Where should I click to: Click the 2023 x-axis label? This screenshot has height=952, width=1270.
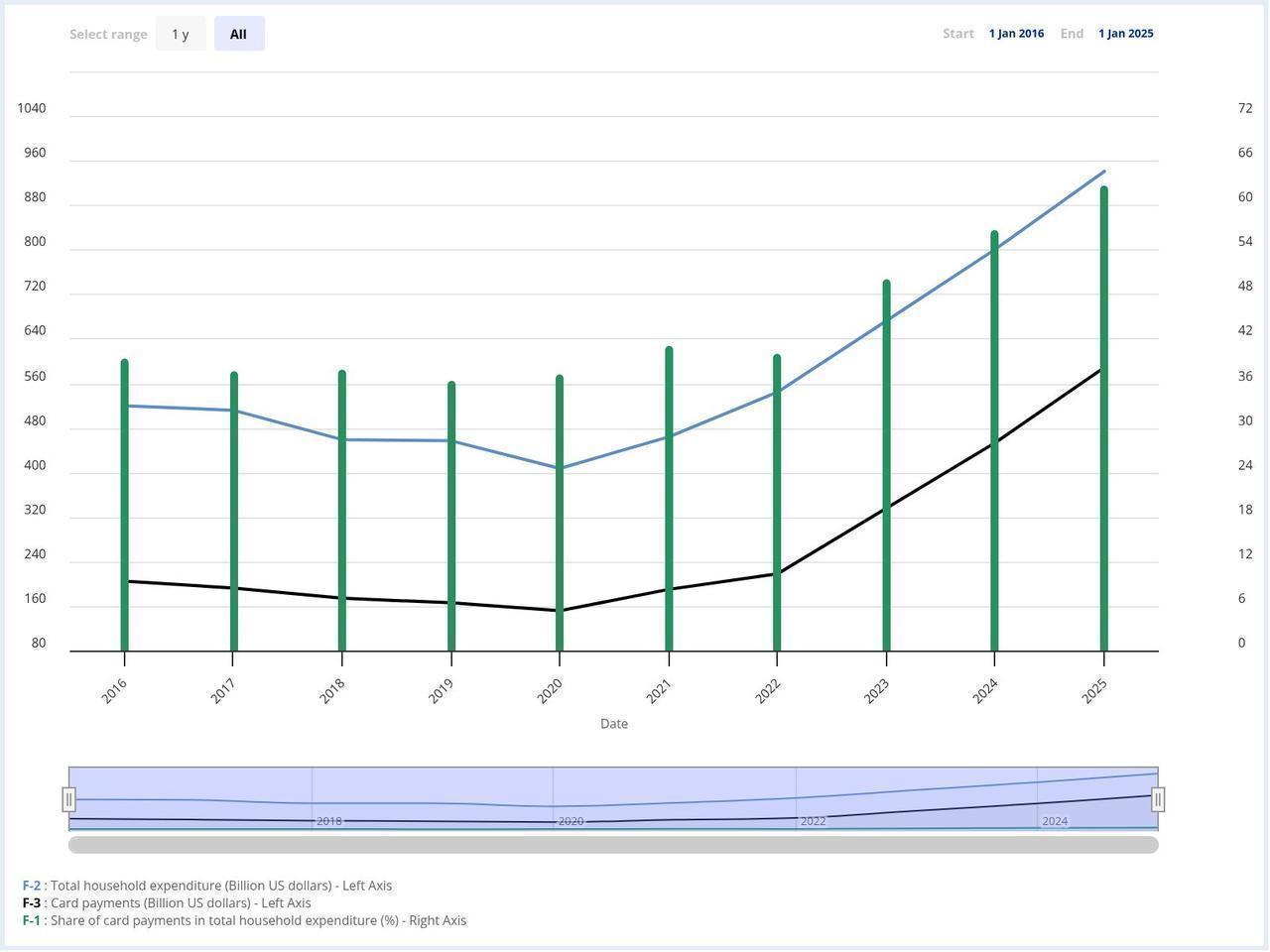point(877,691)
